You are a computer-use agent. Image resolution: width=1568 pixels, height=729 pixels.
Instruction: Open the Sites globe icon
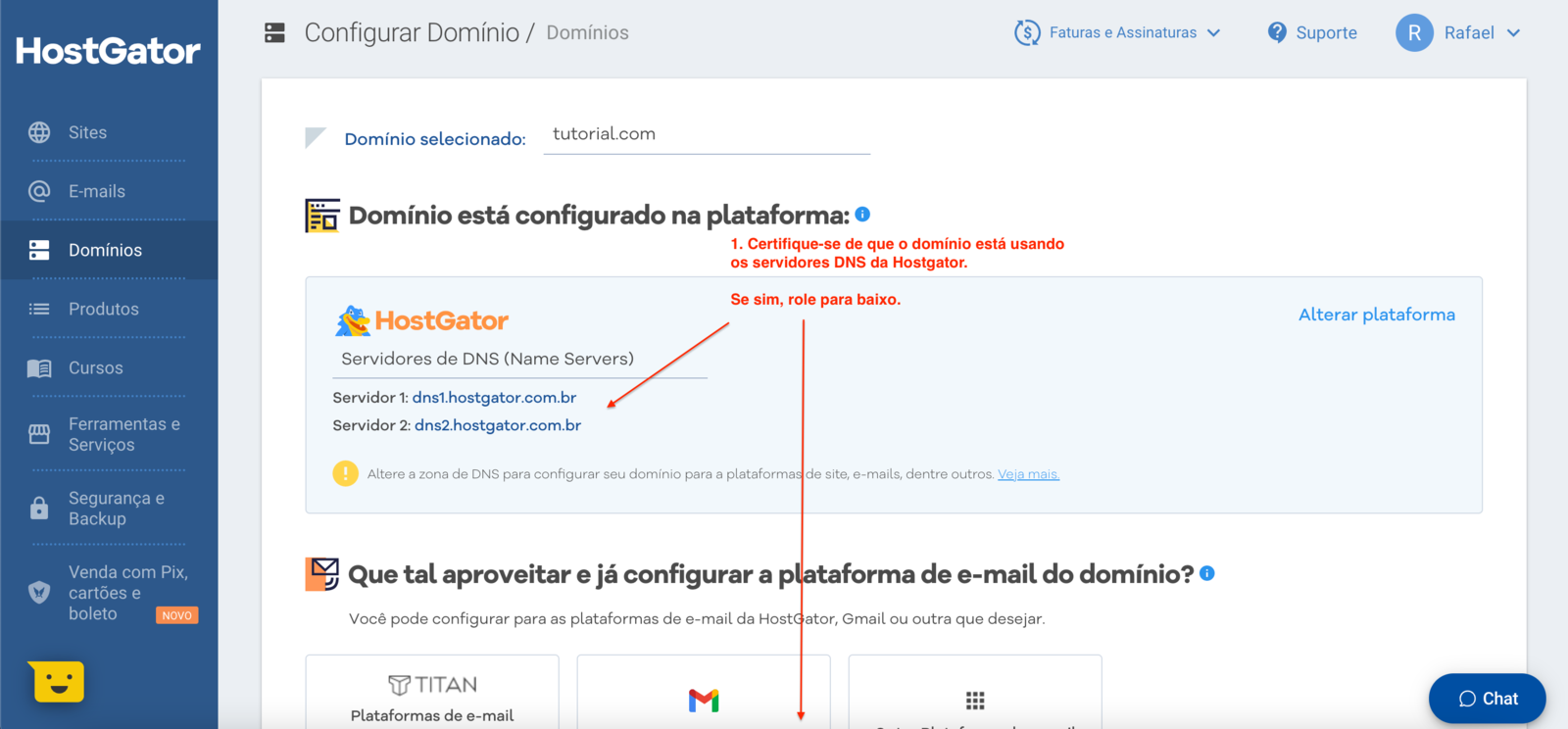[x=39, y=132]
